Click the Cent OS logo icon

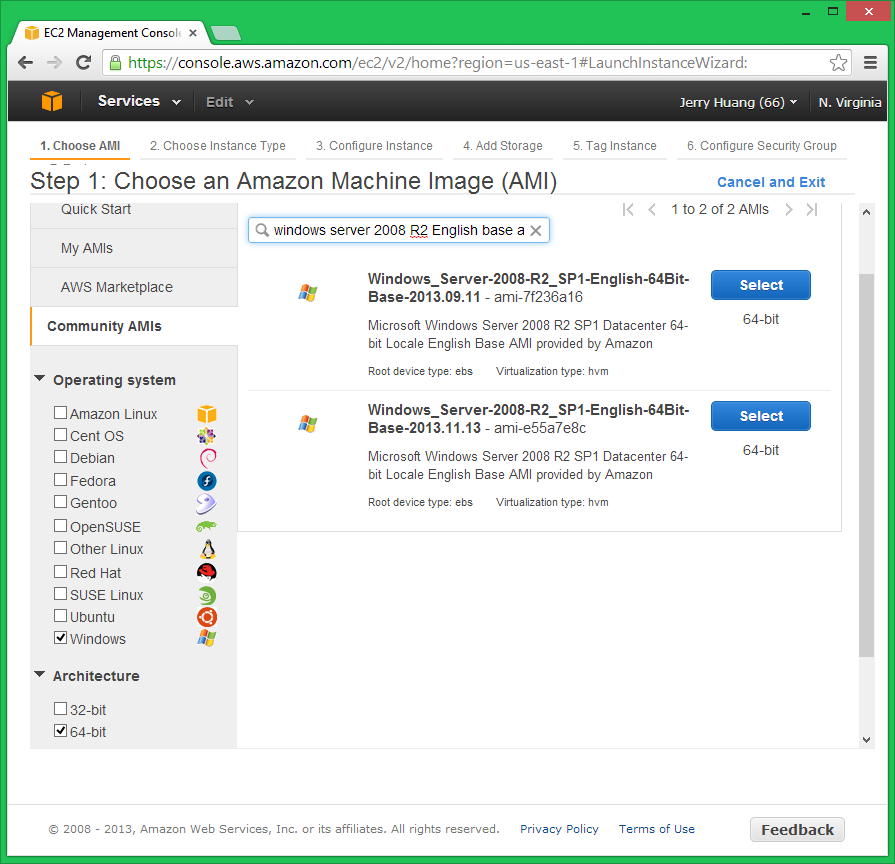[207, 437]
